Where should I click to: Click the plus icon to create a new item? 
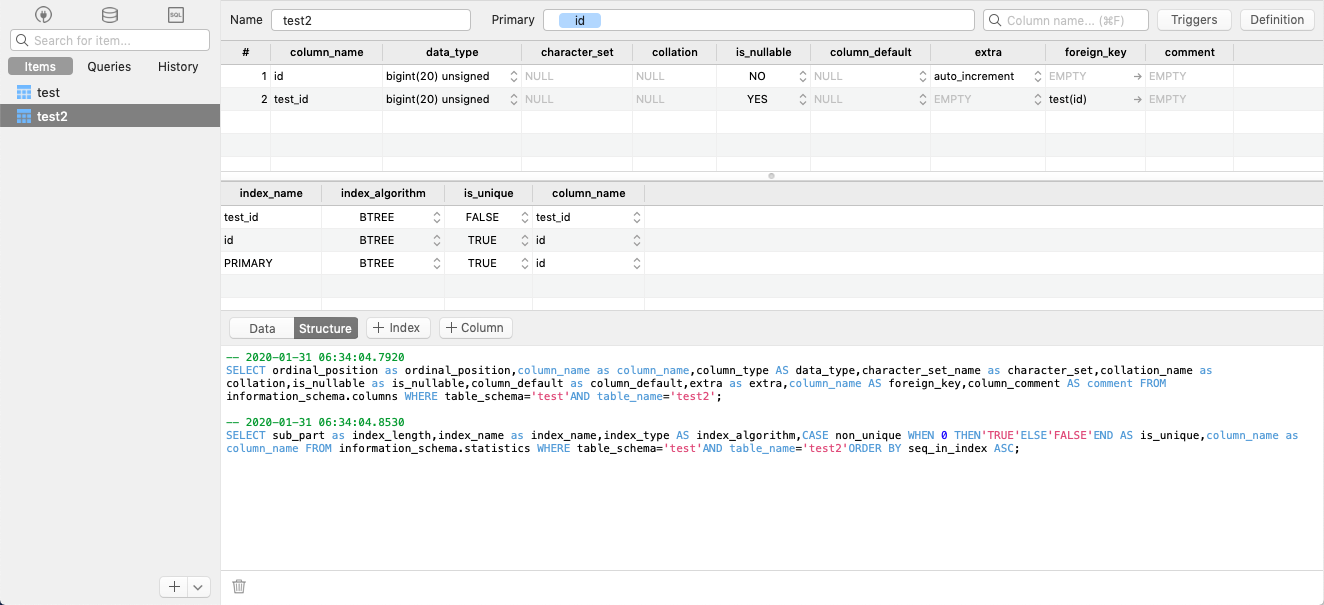pyautogui.click(x=172, y=587)
